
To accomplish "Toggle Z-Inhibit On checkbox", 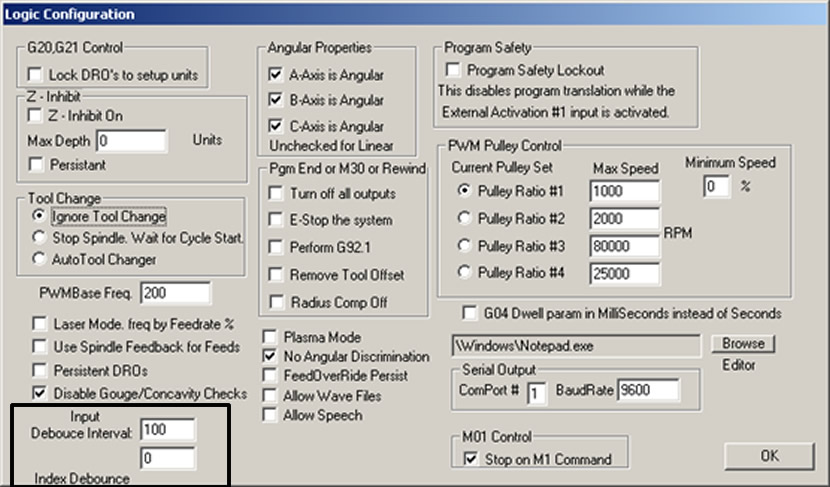I will 37,116.
